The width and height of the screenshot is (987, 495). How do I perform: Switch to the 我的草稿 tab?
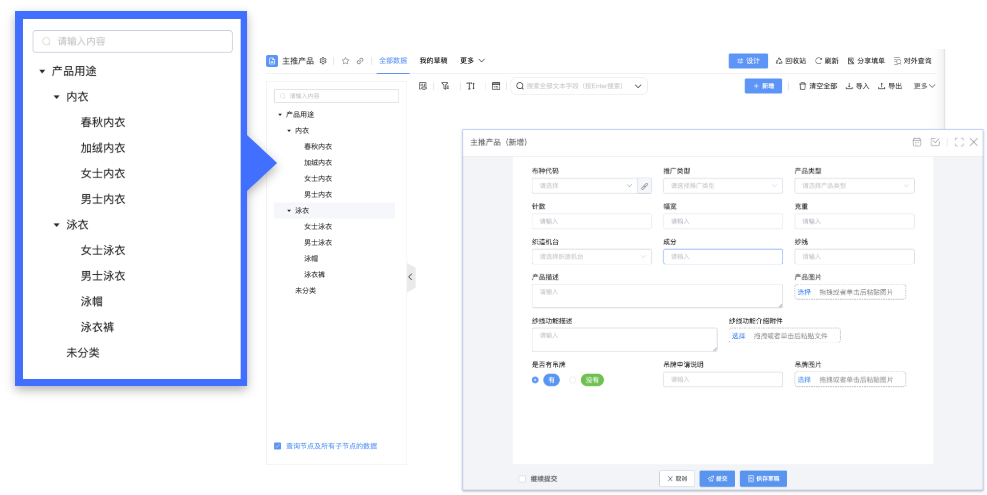[x=433, y=61]
